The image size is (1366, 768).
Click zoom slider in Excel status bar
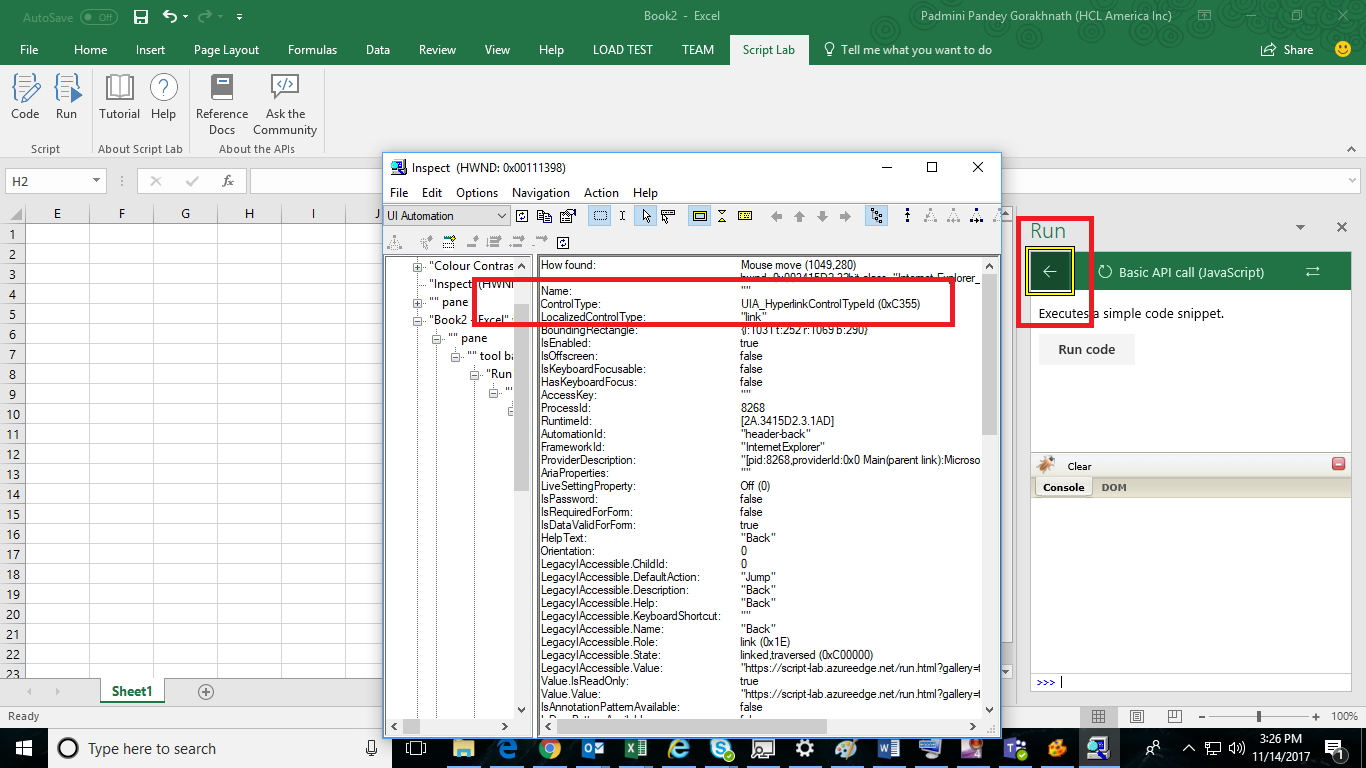(1258, 716)
